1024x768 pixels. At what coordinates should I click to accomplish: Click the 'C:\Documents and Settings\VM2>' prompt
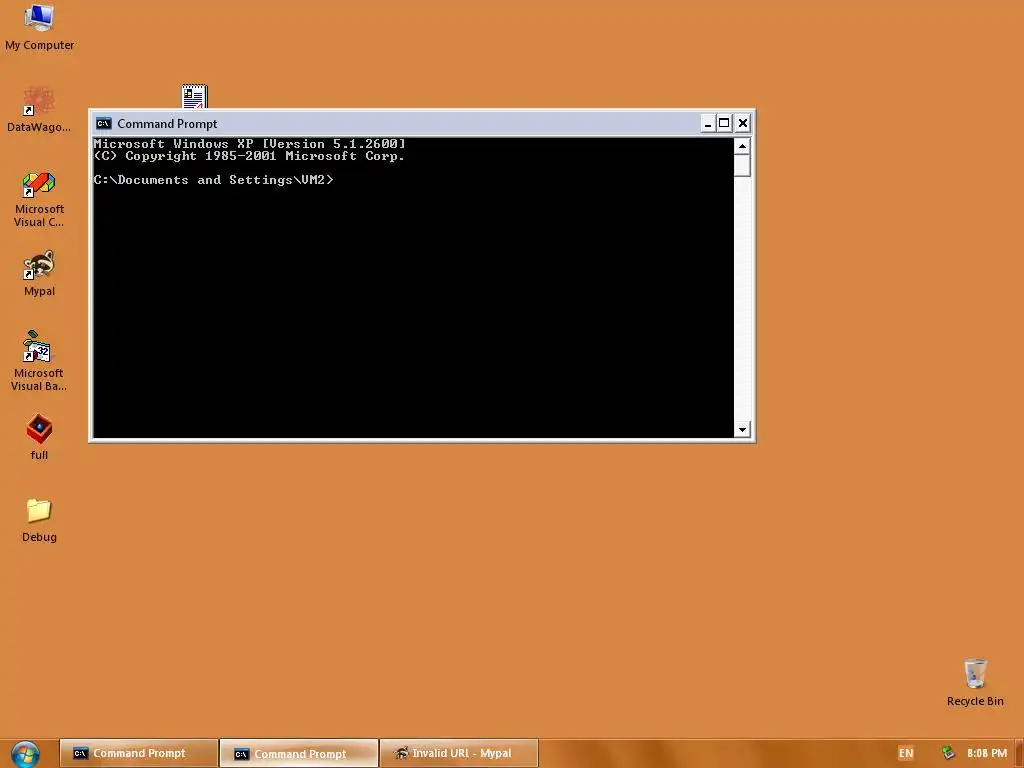[214, 180]
